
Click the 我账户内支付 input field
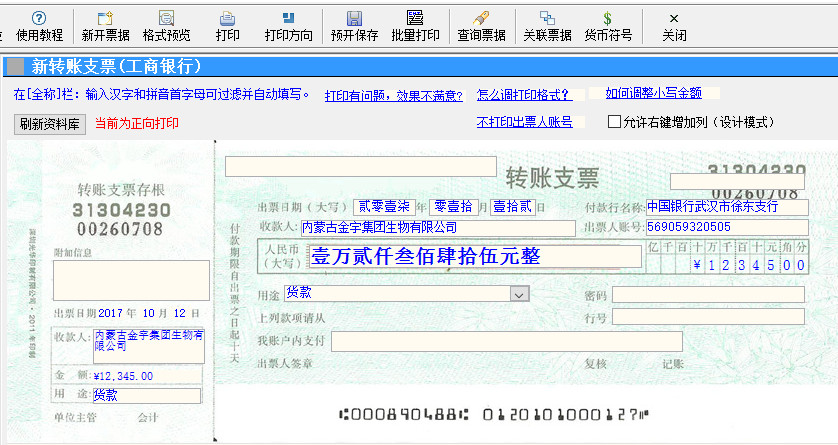507,341
